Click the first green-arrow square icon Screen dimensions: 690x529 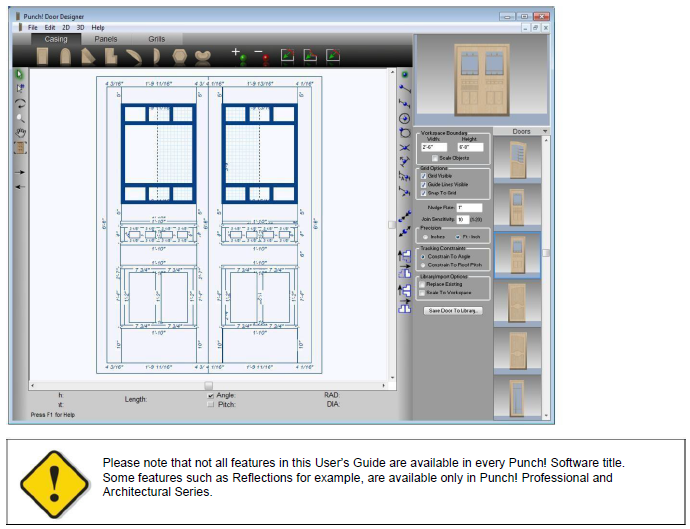tap(287, 55)
